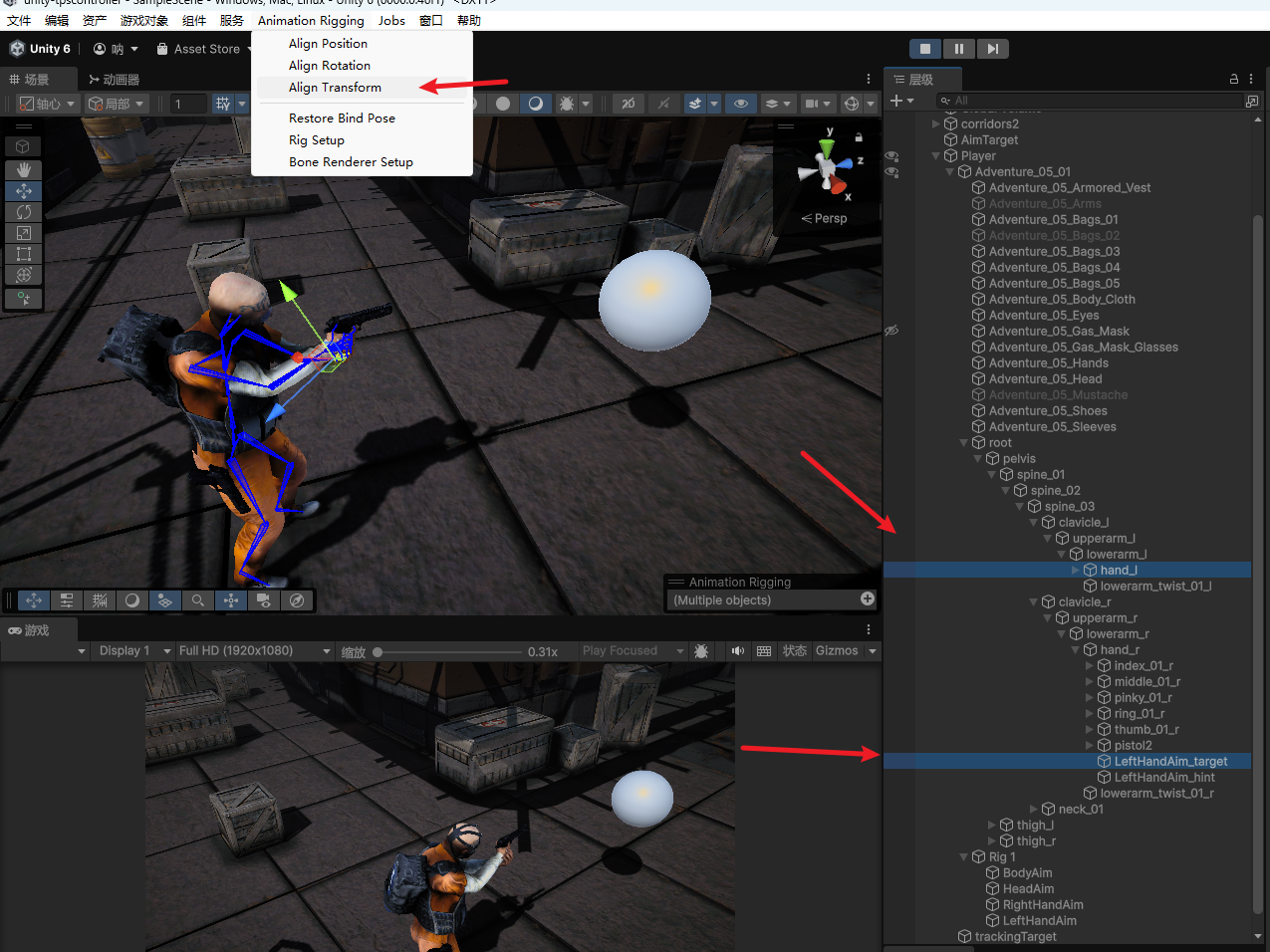
Task: Expand the hand_l hierarchy node
Action: click(x=1076, y=571)
